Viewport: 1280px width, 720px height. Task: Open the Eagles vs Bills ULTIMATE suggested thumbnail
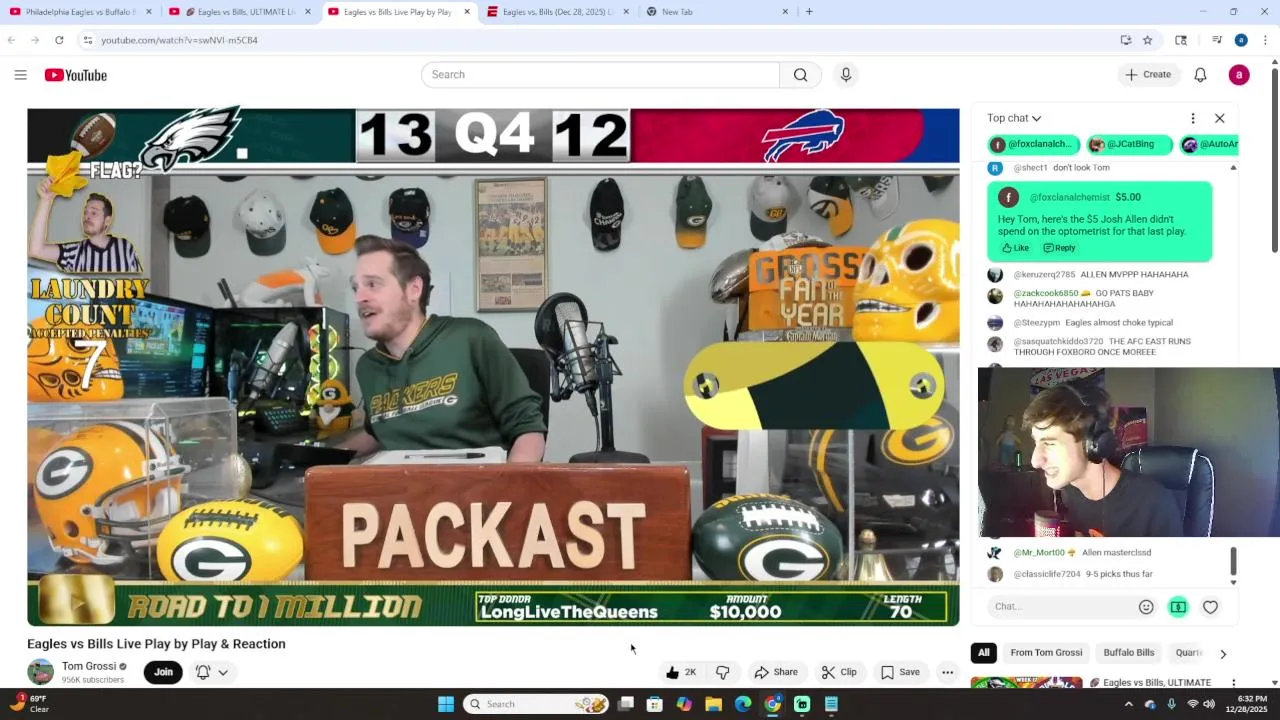[1026, 683]
